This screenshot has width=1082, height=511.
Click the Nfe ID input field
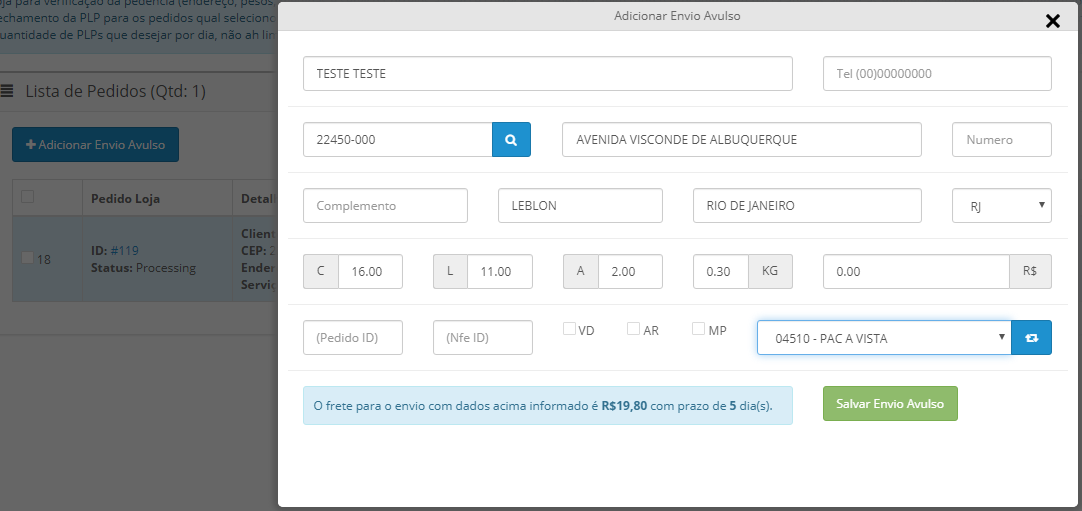tap(482, 338)
